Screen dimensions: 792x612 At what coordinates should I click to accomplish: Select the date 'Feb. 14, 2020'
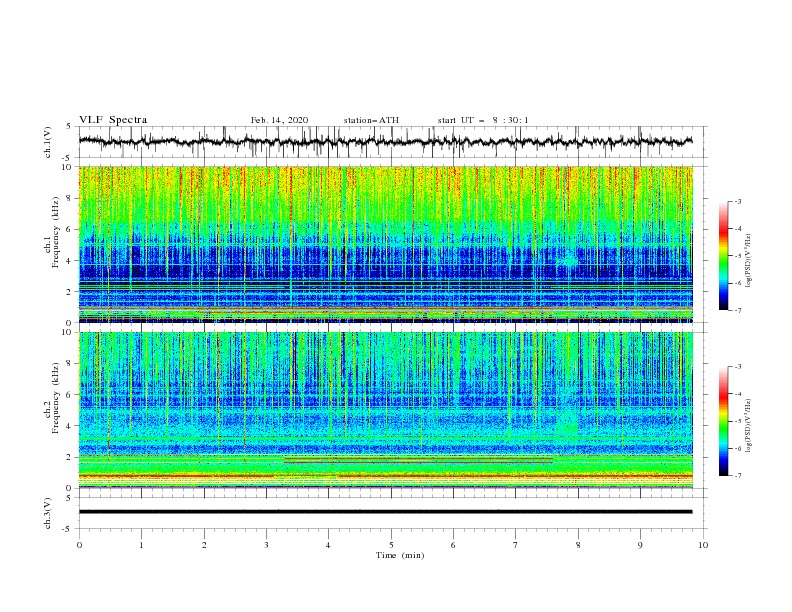click(x=279, y=120)
